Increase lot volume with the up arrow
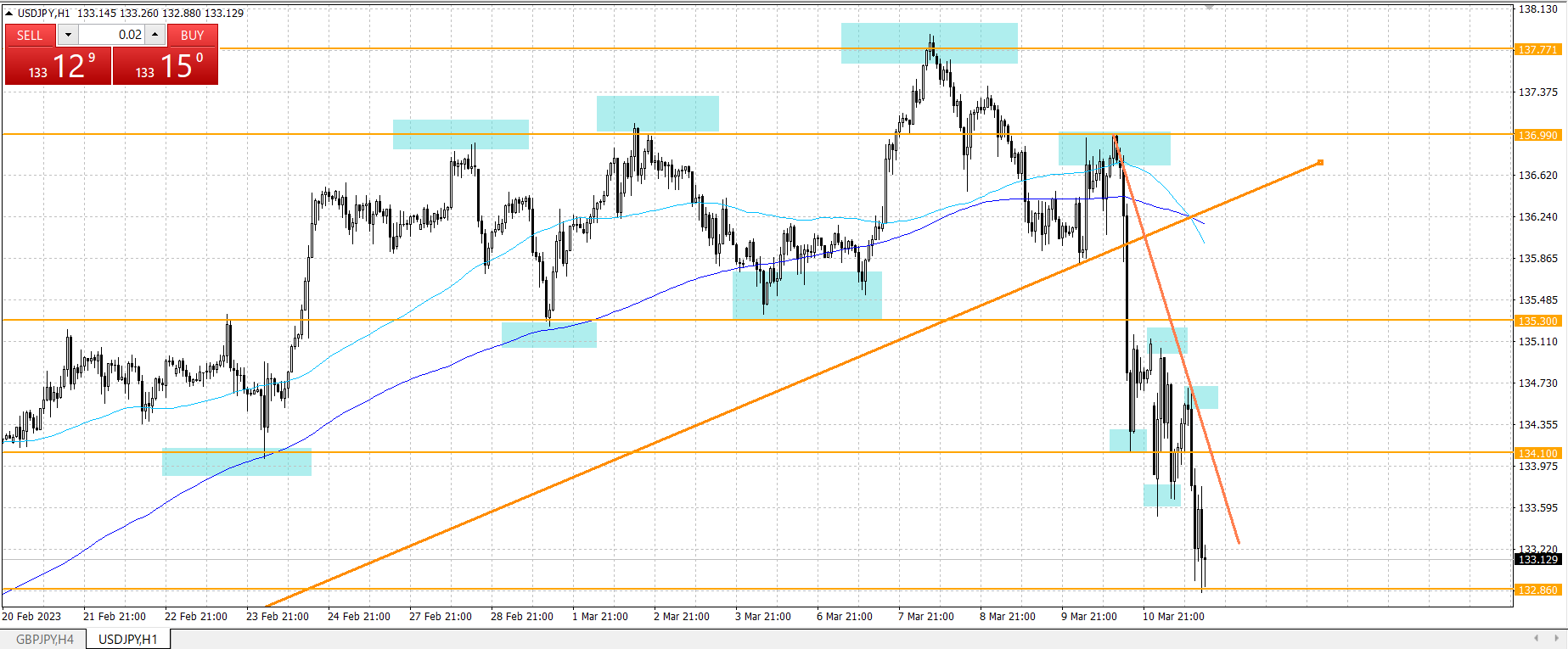 155,35
